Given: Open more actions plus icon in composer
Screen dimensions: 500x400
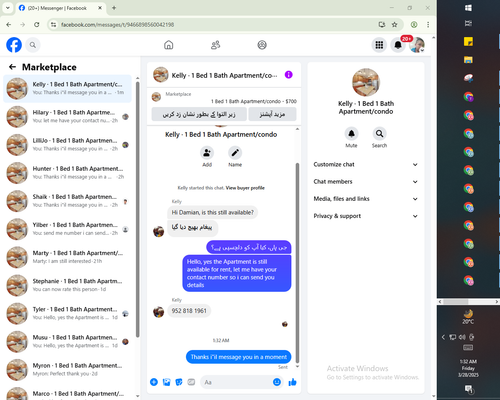Looking at the screenshot, I should pyautogui.click(x=154, y=382).
